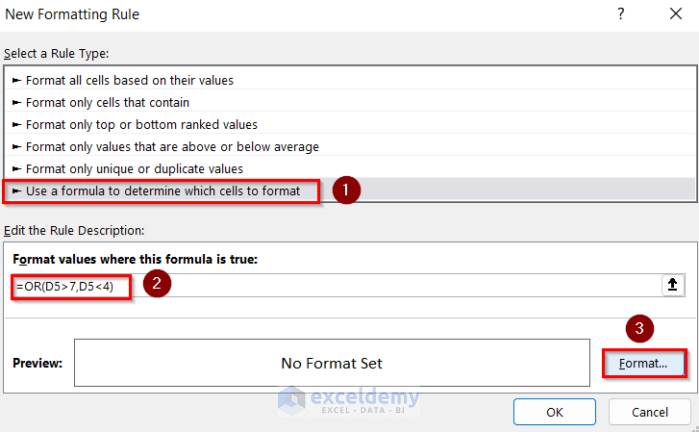Select 'Format only unique or duplicate values'
The width and height of the screenshot is (699, 432).
click(x=134, y=169)
